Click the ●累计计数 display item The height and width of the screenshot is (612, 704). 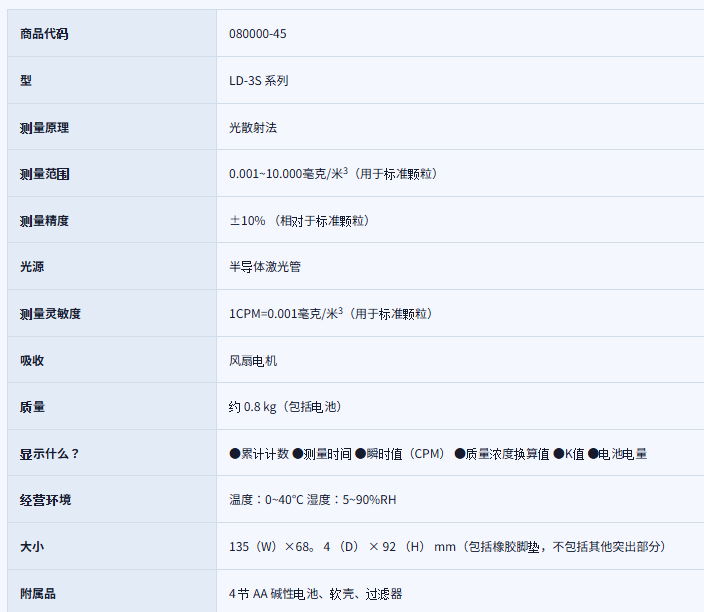pos(259,454)
